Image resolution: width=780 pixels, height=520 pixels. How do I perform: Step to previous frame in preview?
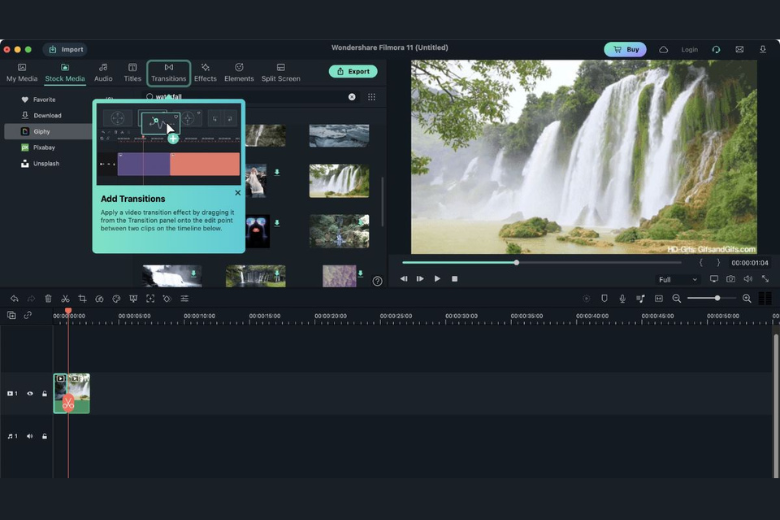click(x=404, y=279)
